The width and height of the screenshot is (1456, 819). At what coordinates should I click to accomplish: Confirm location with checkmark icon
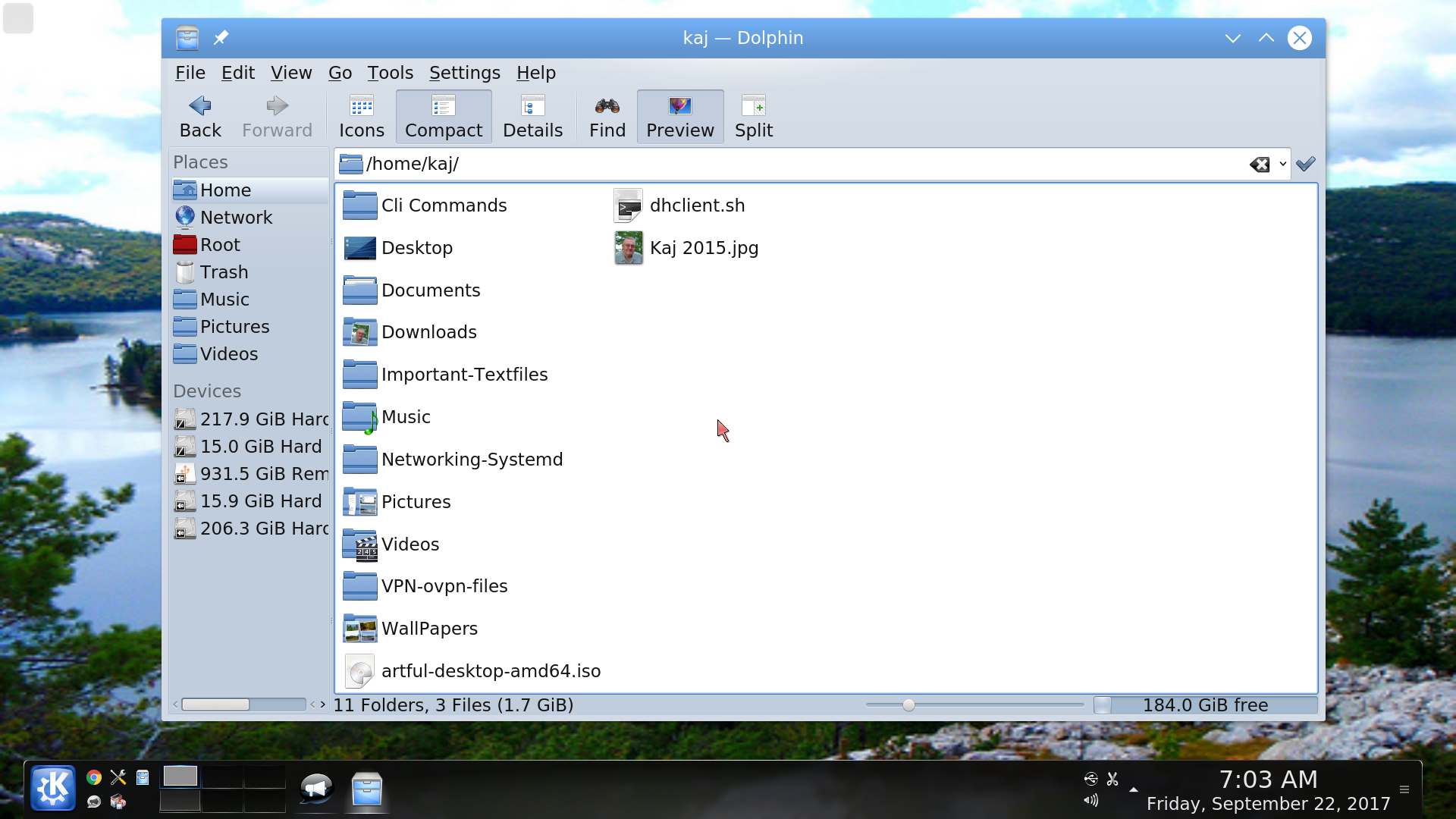point(1305,164)
